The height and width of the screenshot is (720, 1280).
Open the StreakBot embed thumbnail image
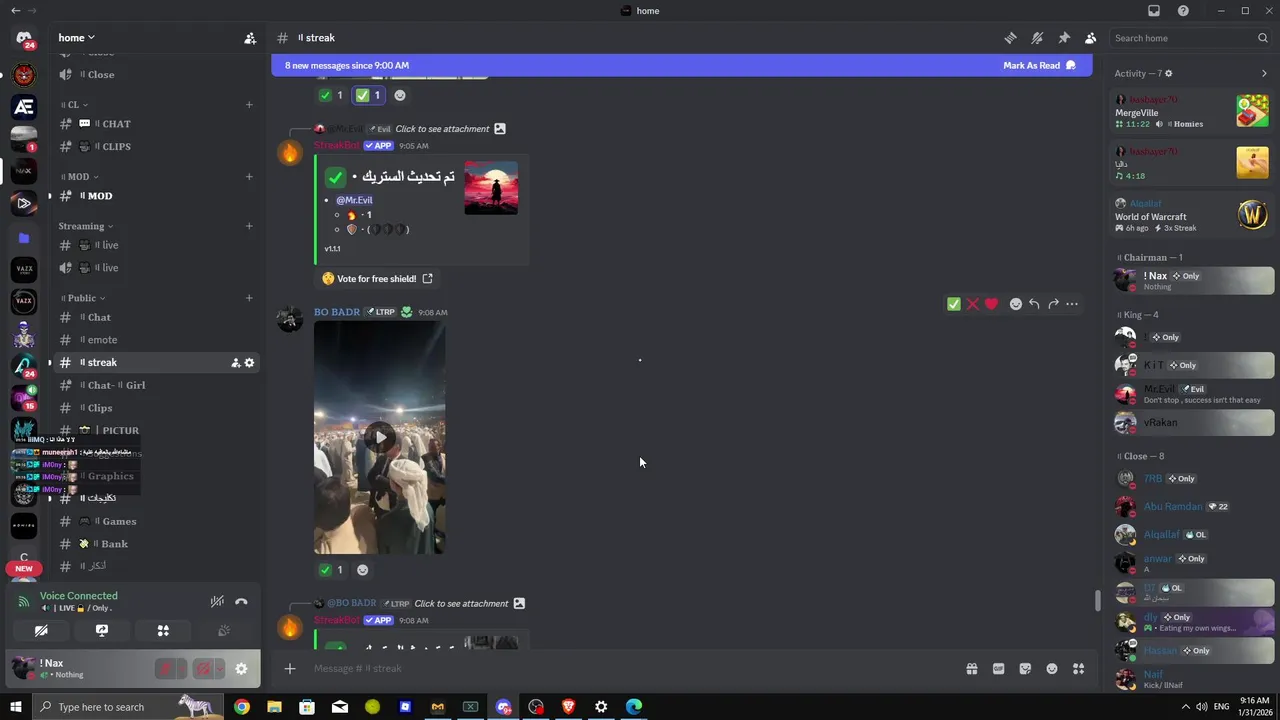tap(491, 187)
